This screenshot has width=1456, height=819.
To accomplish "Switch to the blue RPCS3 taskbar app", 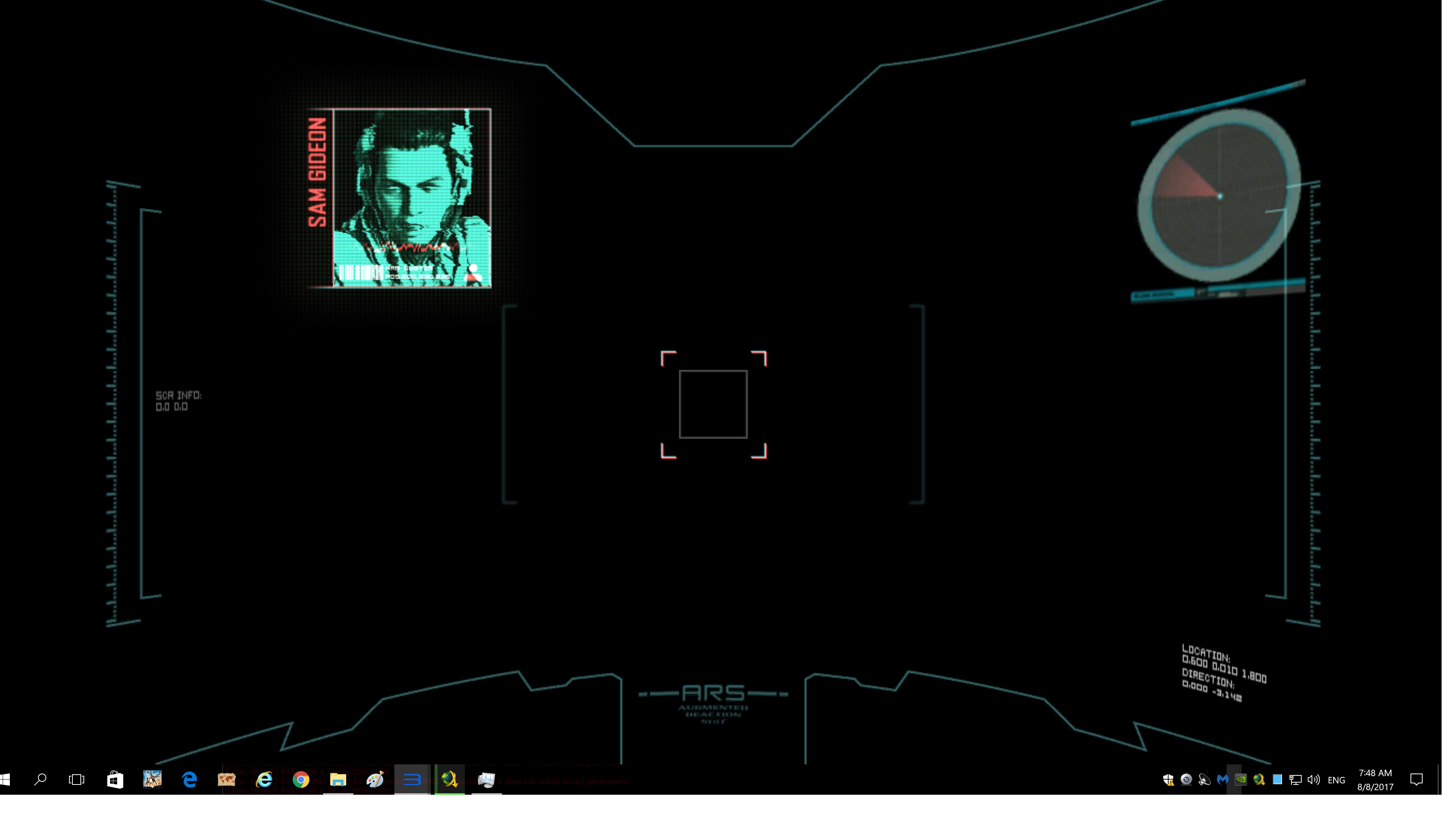I will tap(412, 780).
